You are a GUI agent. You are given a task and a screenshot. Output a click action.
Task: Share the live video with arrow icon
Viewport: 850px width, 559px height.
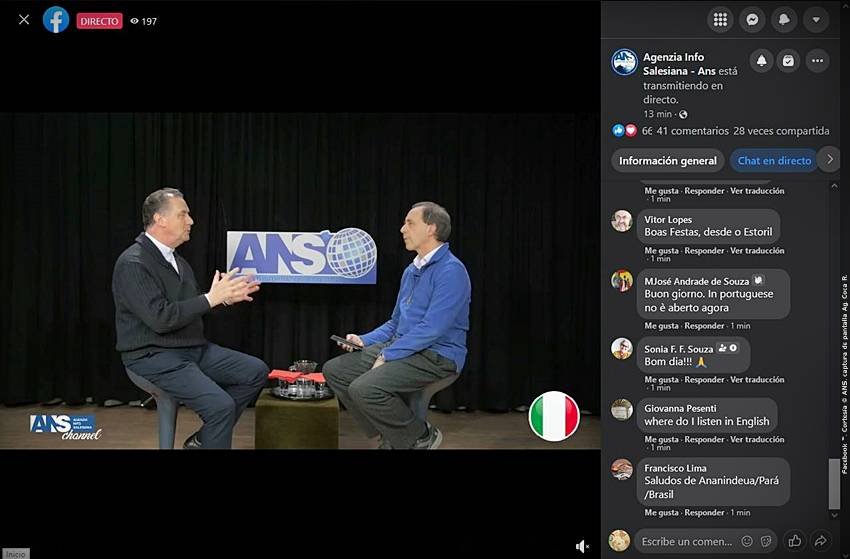tap(821, 541)
